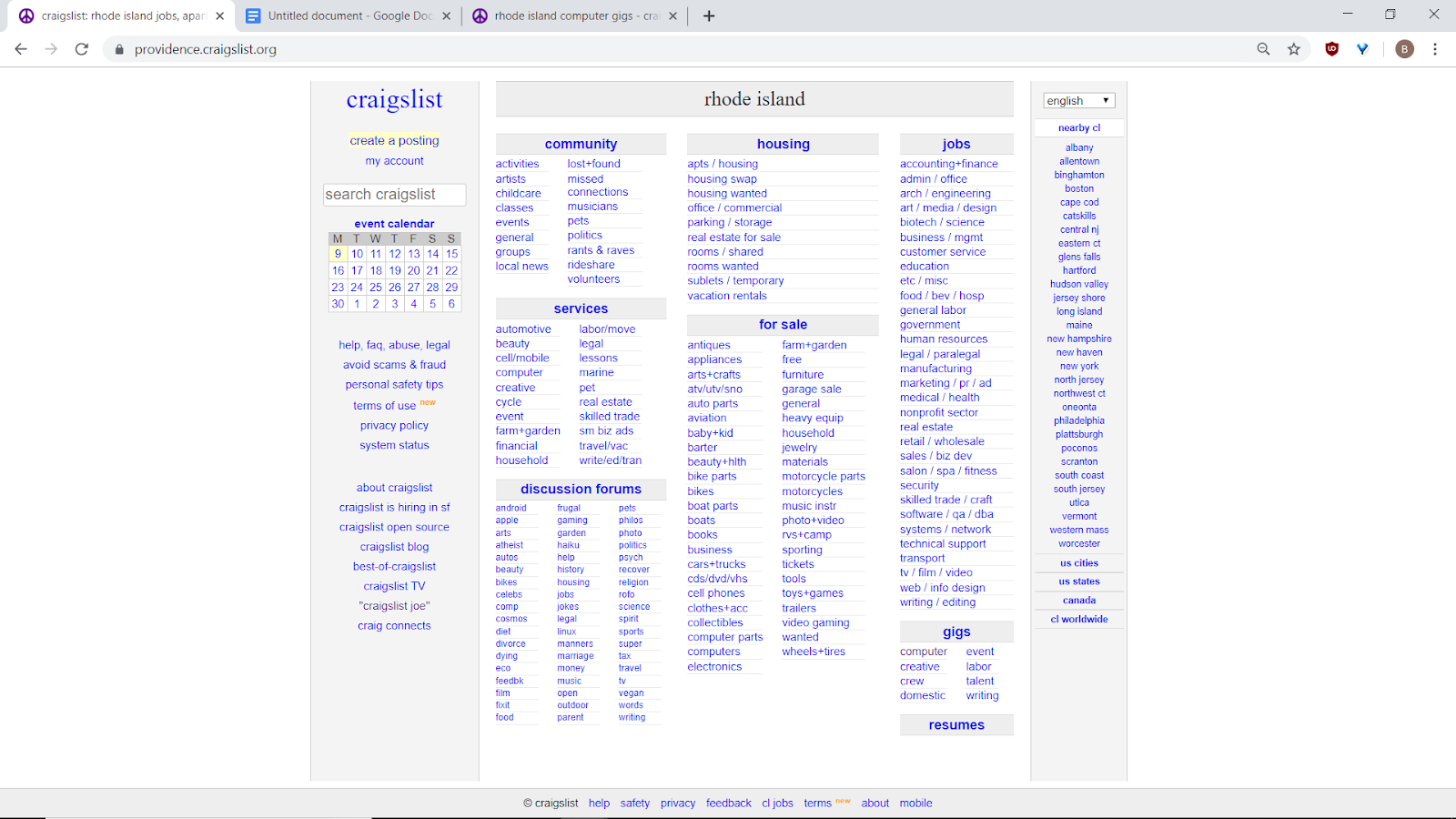Open the event calendar heading link
This screenshot has width=1456, height=819.
(x=395, y=224)
